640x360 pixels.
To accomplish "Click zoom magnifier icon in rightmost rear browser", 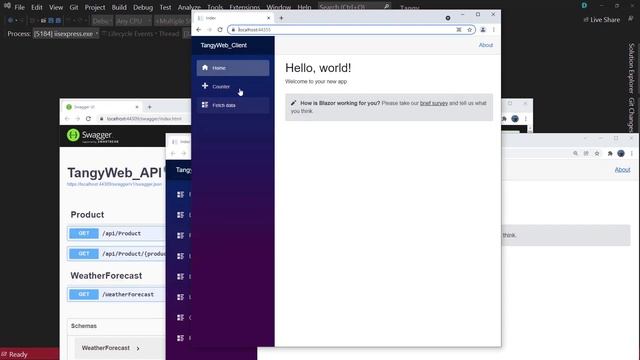I will click(x=575, y=153).
